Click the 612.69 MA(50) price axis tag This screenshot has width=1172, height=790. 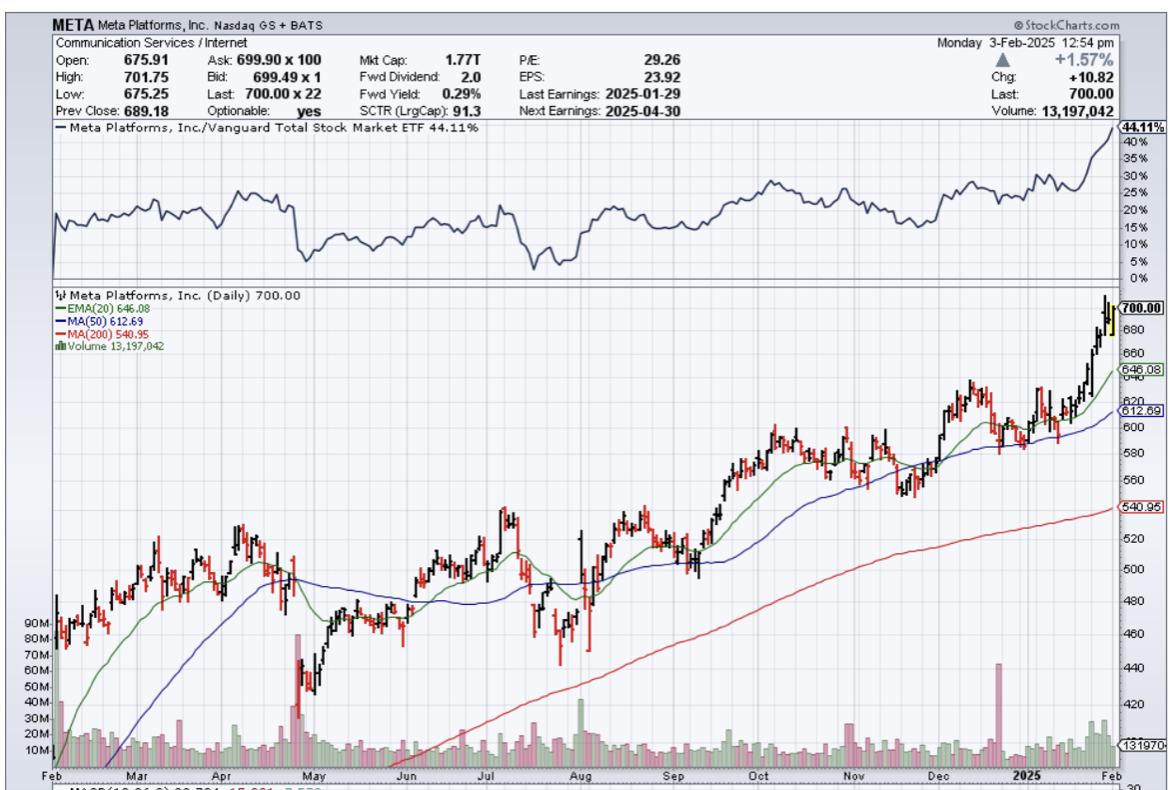[1142, 411]
